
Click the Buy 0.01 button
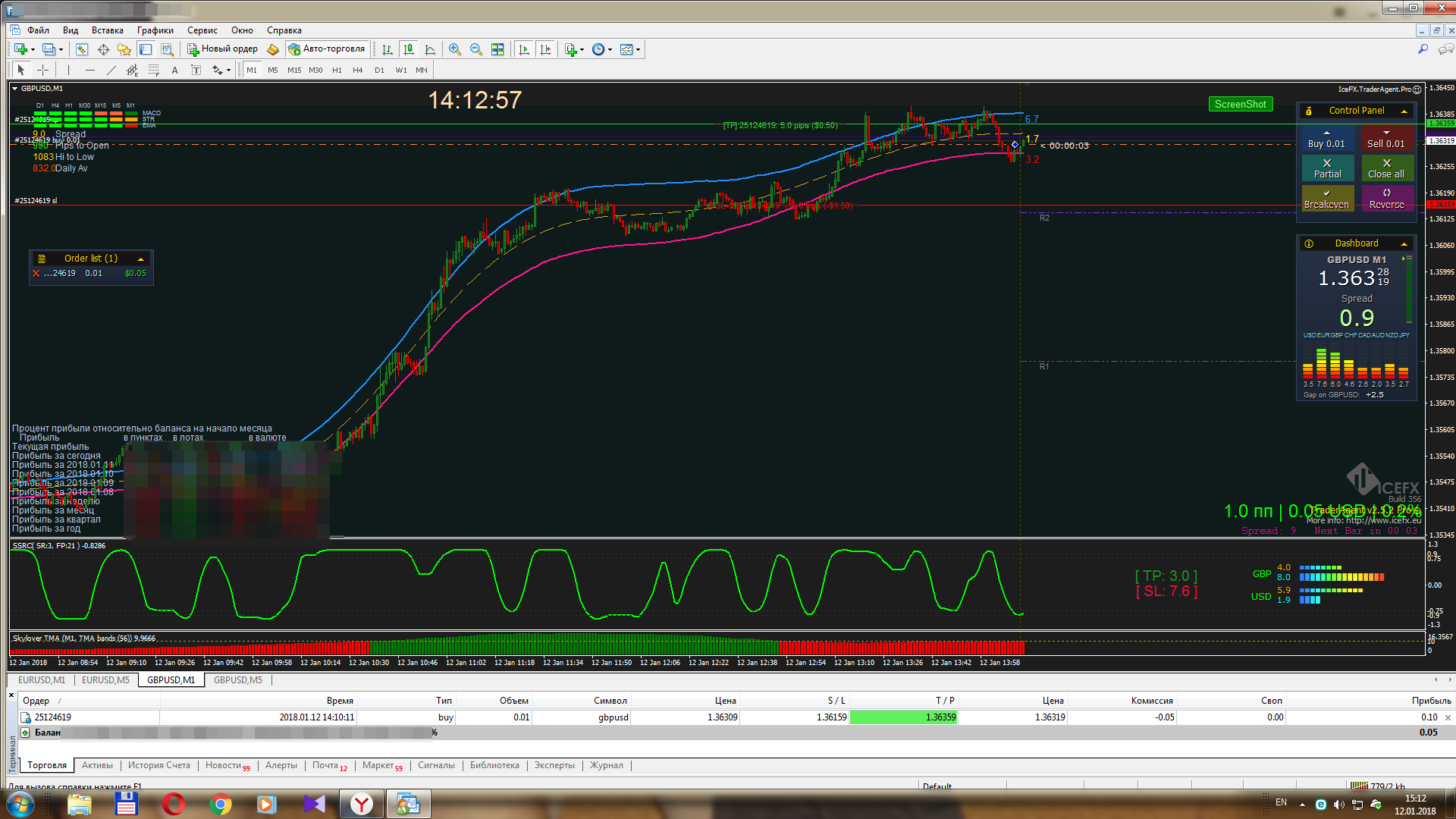click(1326, 138)
